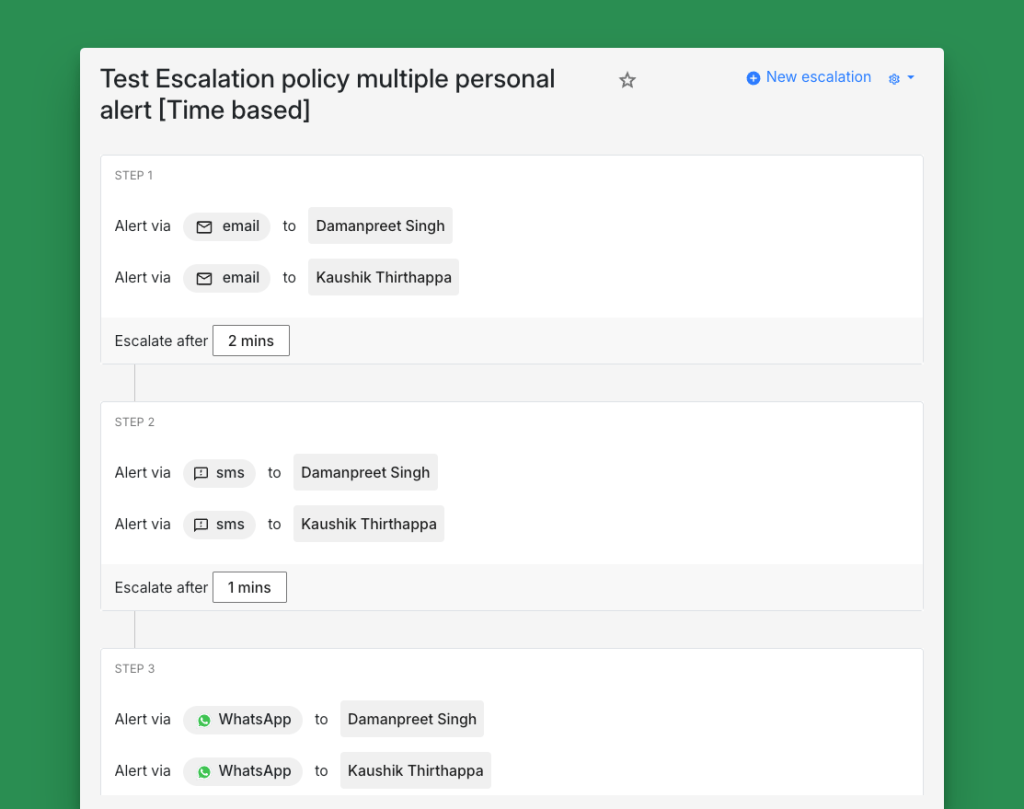Image resolution: width=1024 pixels, height=809 pixels.
Task: Star this escalation policy as favorite
Action: [627, 80]
